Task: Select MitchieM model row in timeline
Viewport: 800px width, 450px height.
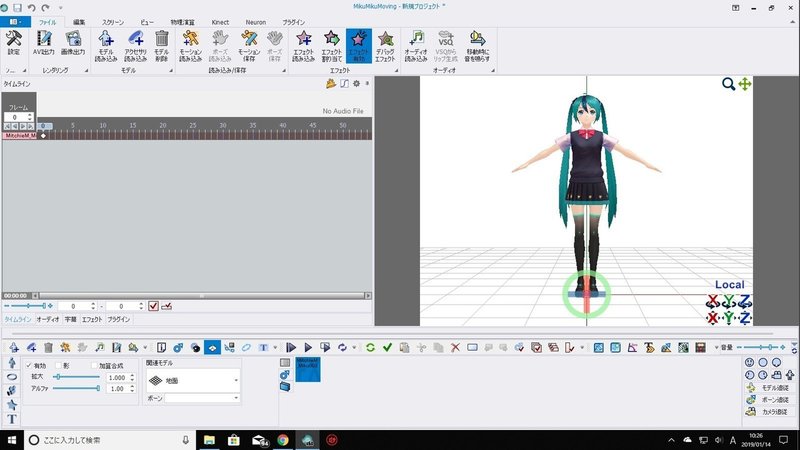Action: [x=19, y=136]
